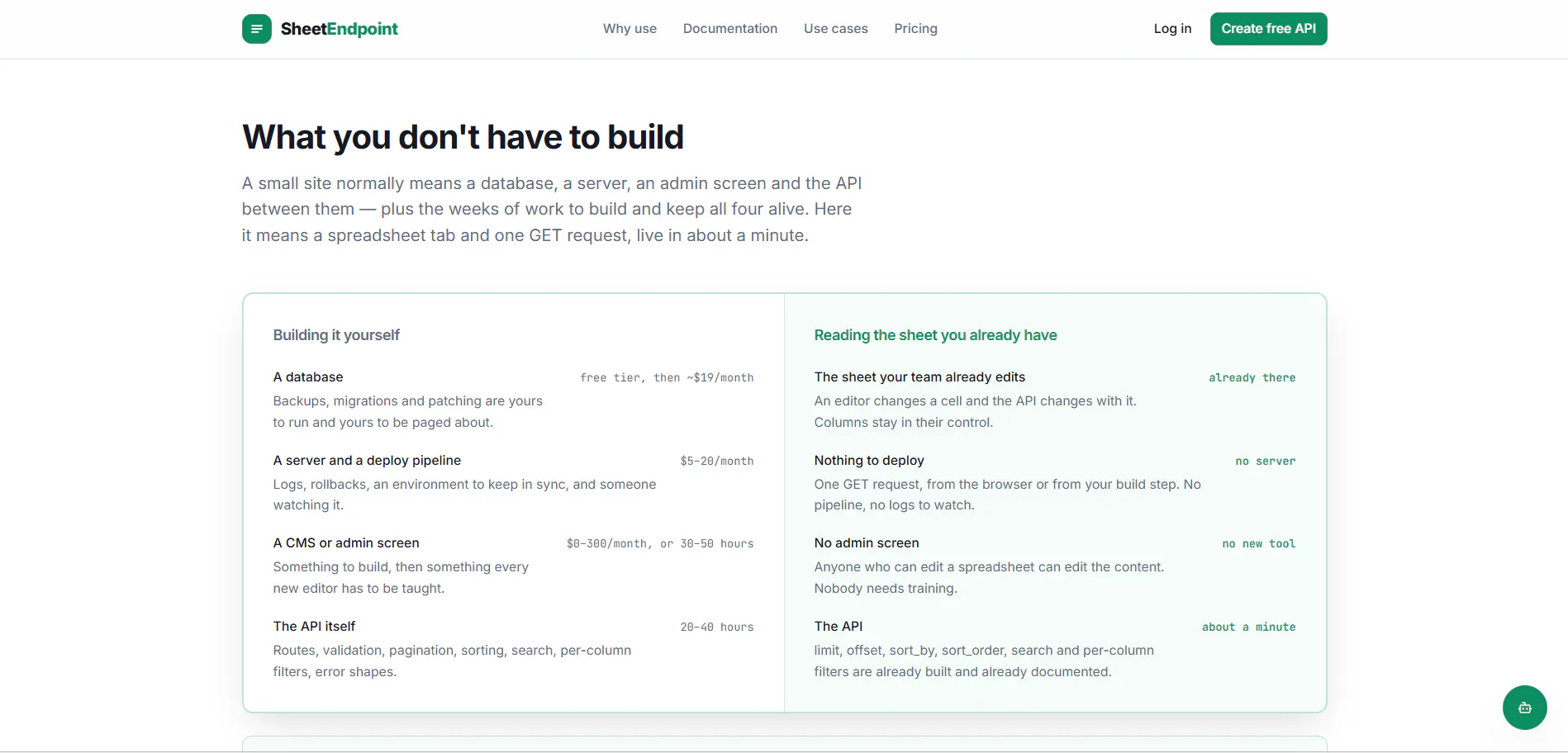The image size is (1568, 753).
Task: Click the 'already there' green tag
Action: (1252, 378)
